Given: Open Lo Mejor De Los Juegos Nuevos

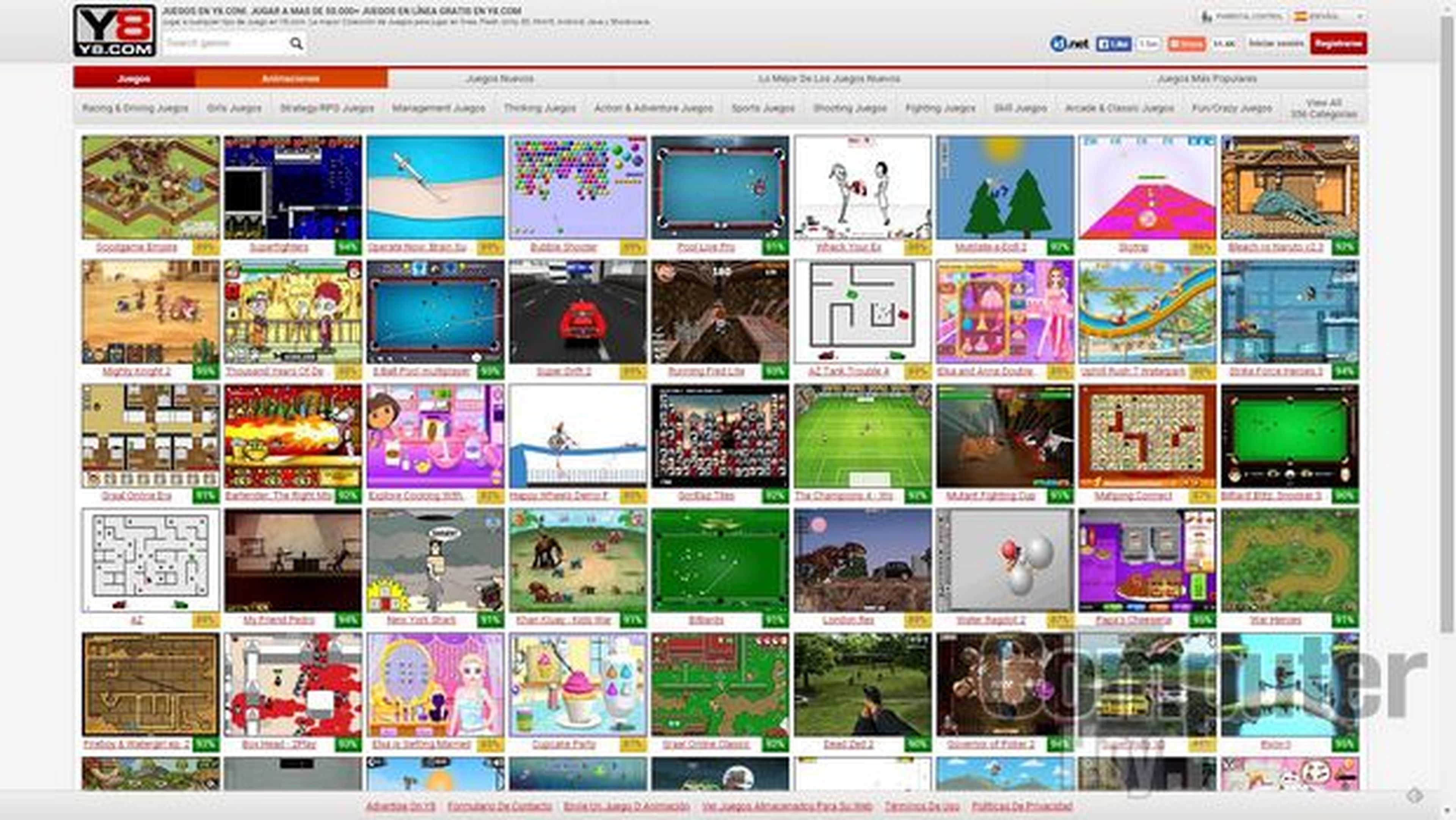Looking at the screenshot, I should click(x=829, y=79).
